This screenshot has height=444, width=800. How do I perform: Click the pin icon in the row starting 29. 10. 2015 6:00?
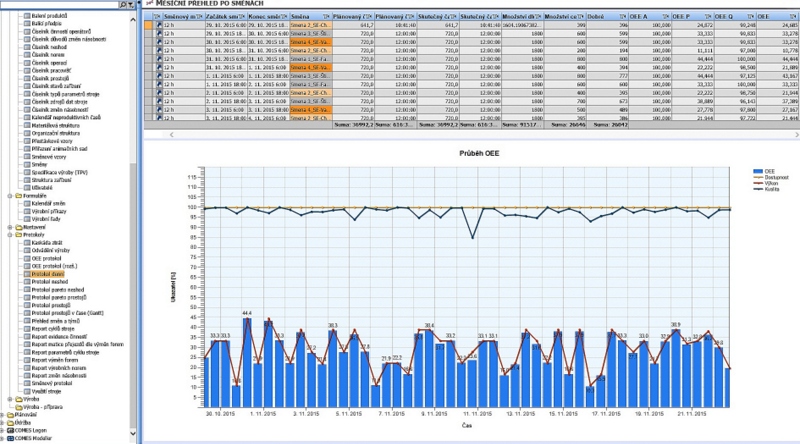159,24
